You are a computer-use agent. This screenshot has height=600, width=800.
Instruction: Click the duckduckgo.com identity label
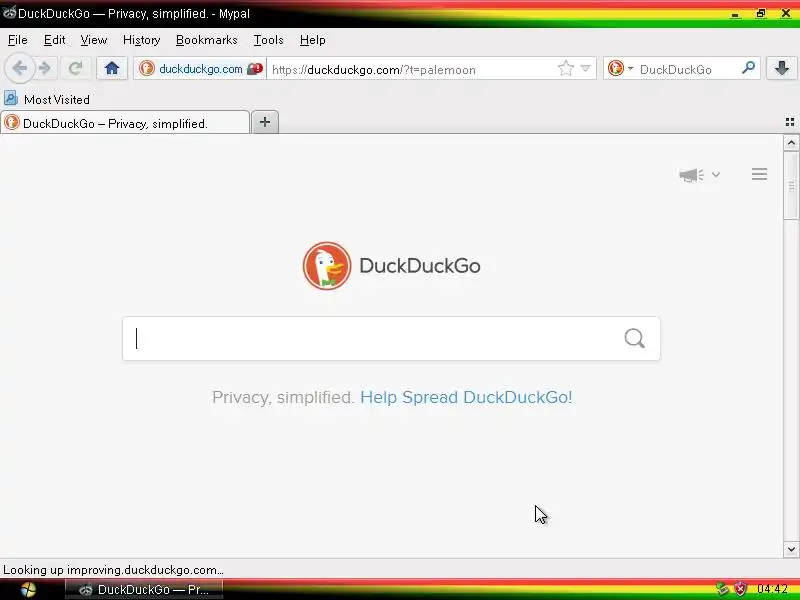pos(201,69)
